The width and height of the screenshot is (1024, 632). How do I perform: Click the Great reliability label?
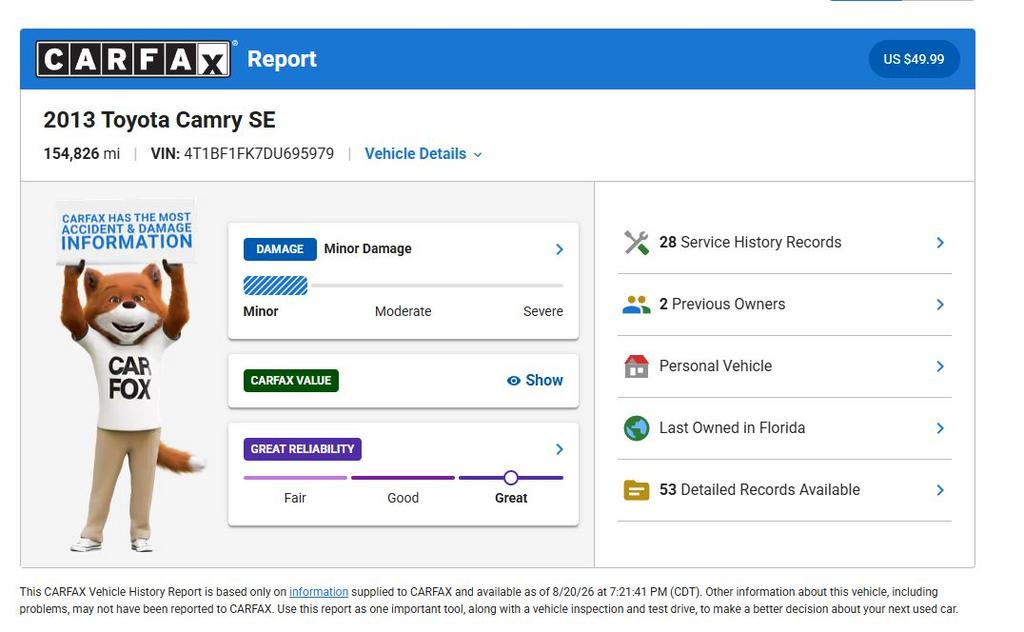click(x=511, y=498)
